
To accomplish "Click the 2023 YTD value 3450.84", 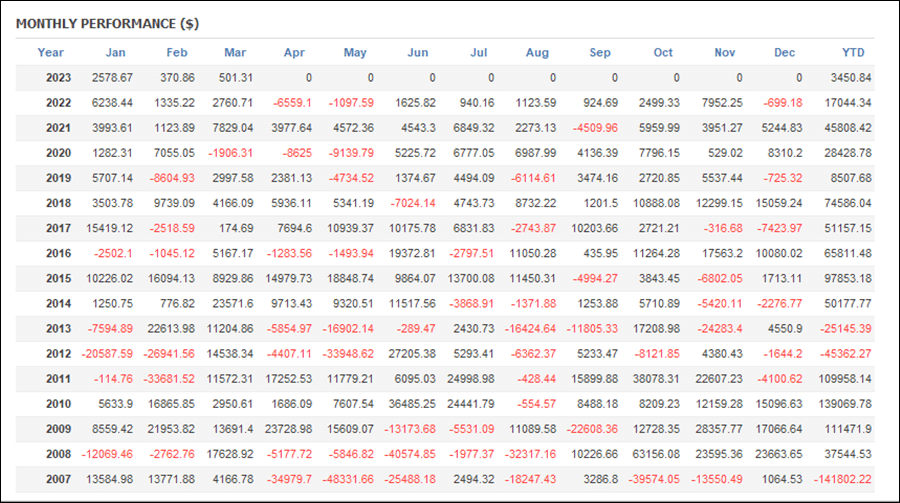I will click(x=851, y=78).
